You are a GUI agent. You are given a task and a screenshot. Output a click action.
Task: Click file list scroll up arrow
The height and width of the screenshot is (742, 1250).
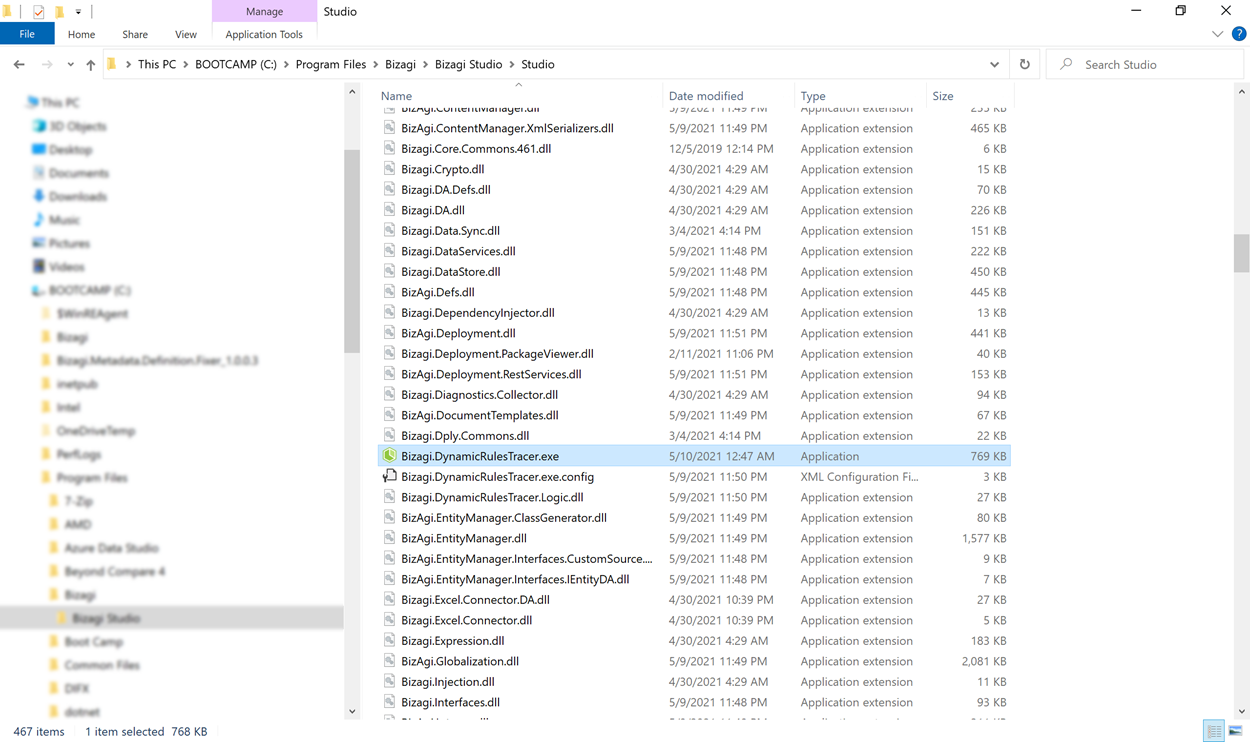point(1241,92)
